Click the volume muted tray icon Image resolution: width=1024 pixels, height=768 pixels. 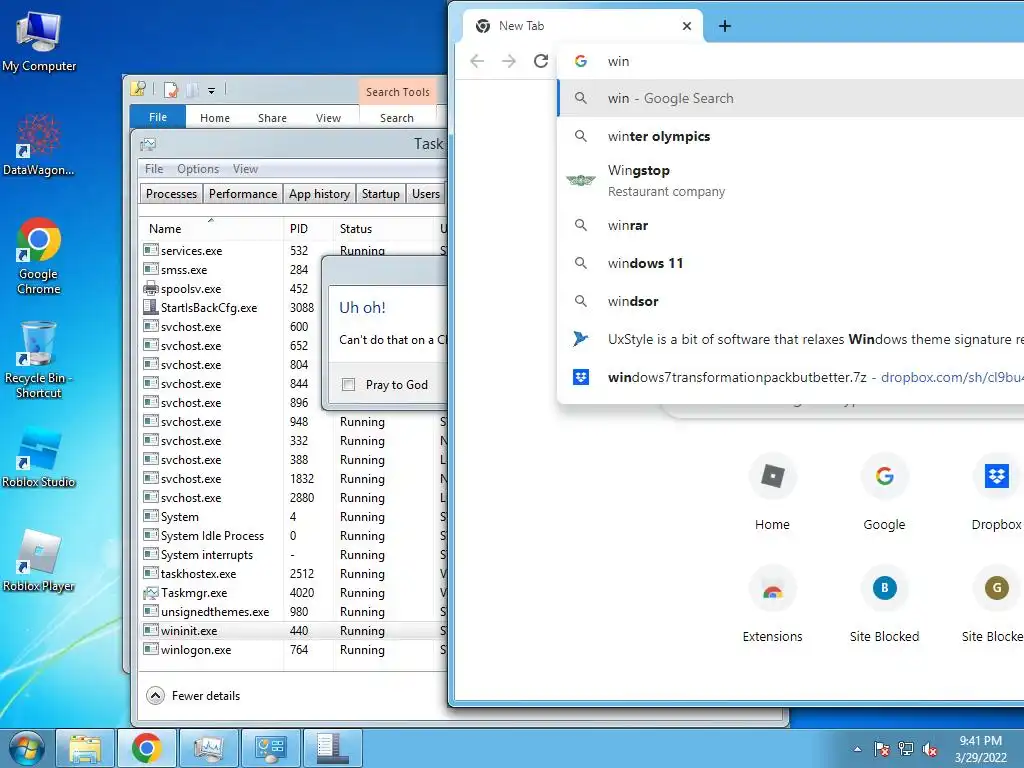(x=930, y=749)
